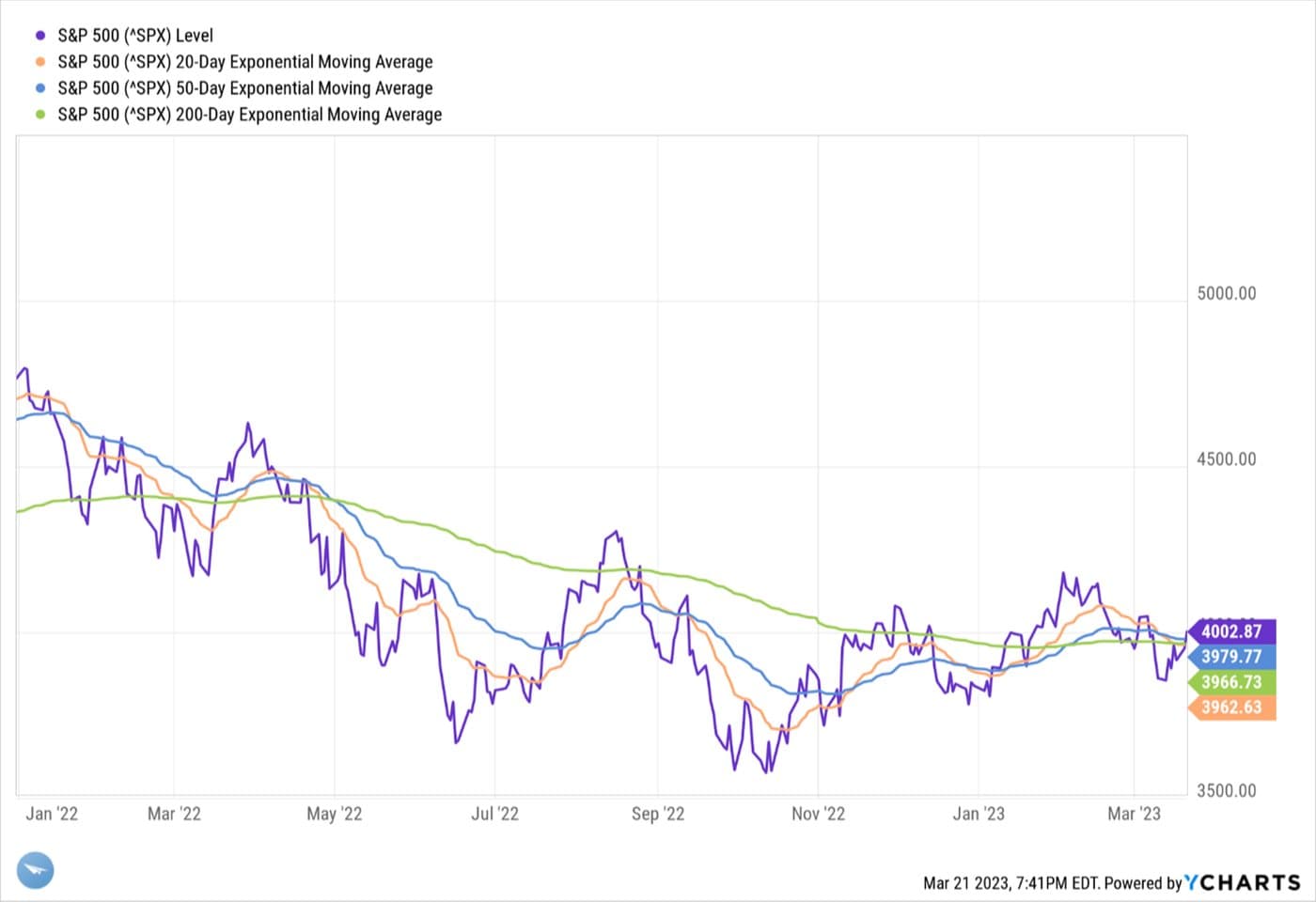Click the 3500.00 y-axis label

point(1227,790)
